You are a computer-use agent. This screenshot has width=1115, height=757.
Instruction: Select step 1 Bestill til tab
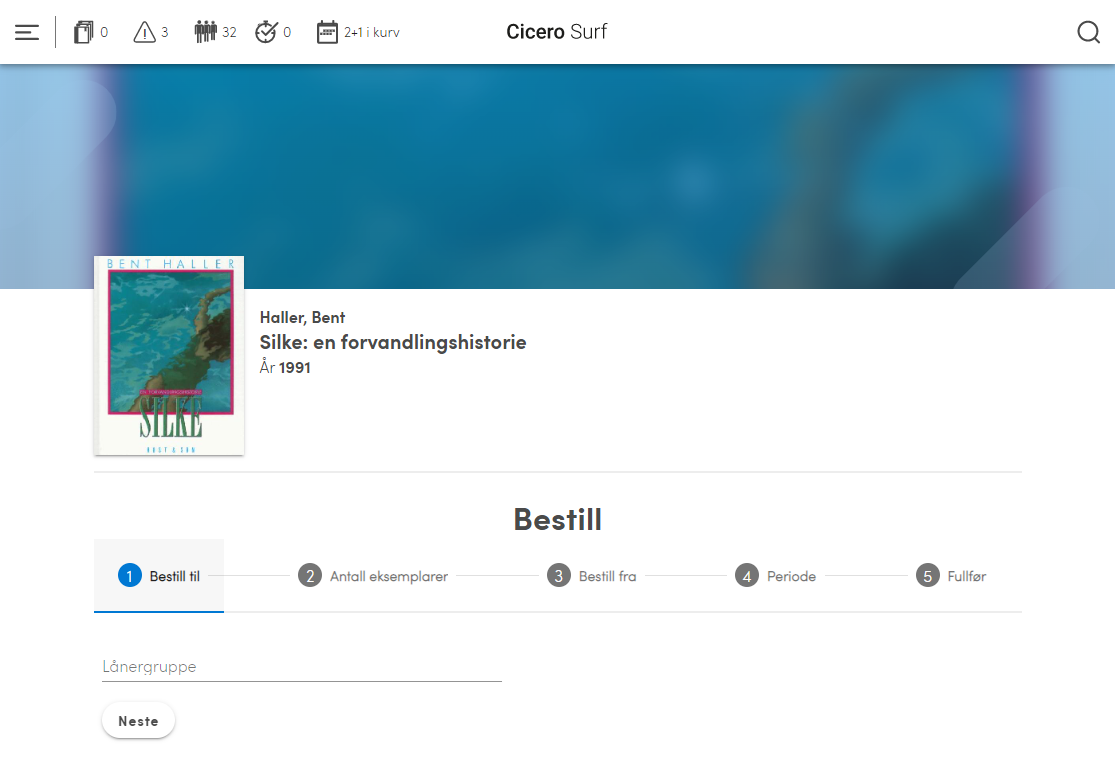(159, 576)
